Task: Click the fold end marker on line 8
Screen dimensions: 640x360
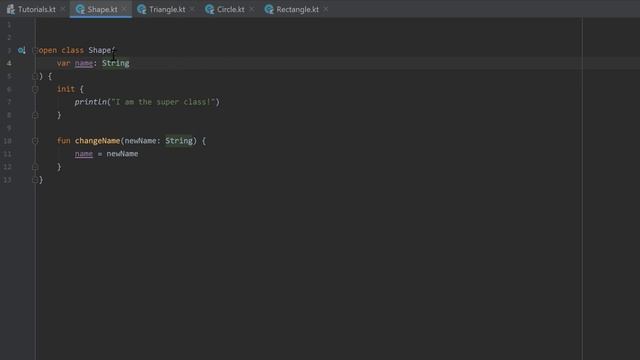Action: tap(35, 115)
